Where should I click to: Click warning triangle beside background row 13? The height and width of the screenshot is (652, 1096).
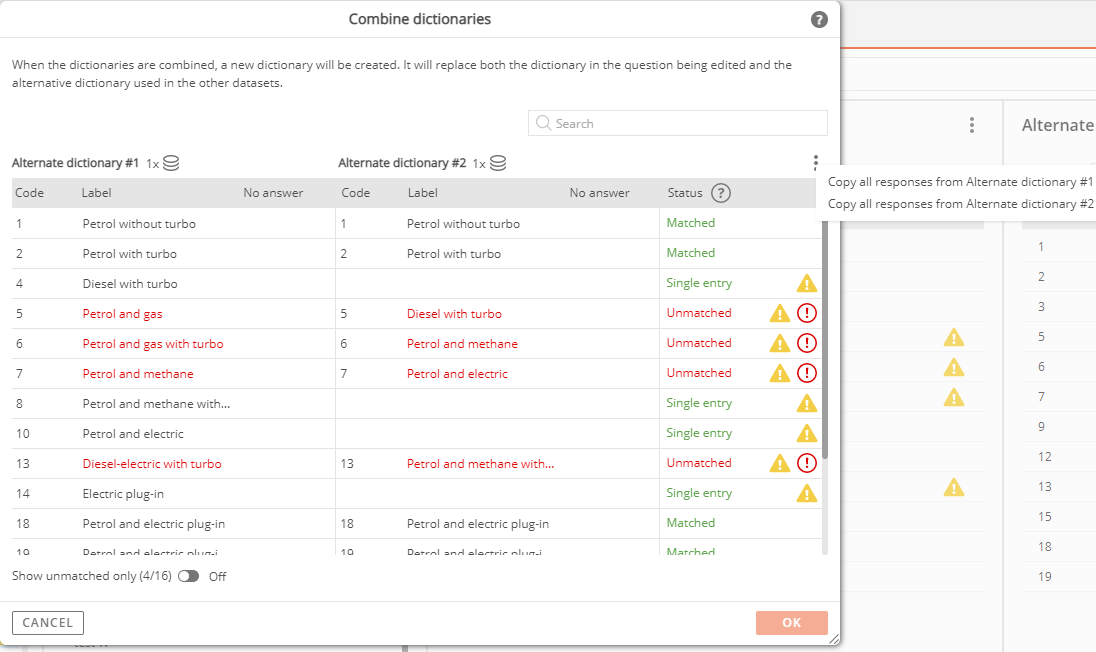coord(953,487)
